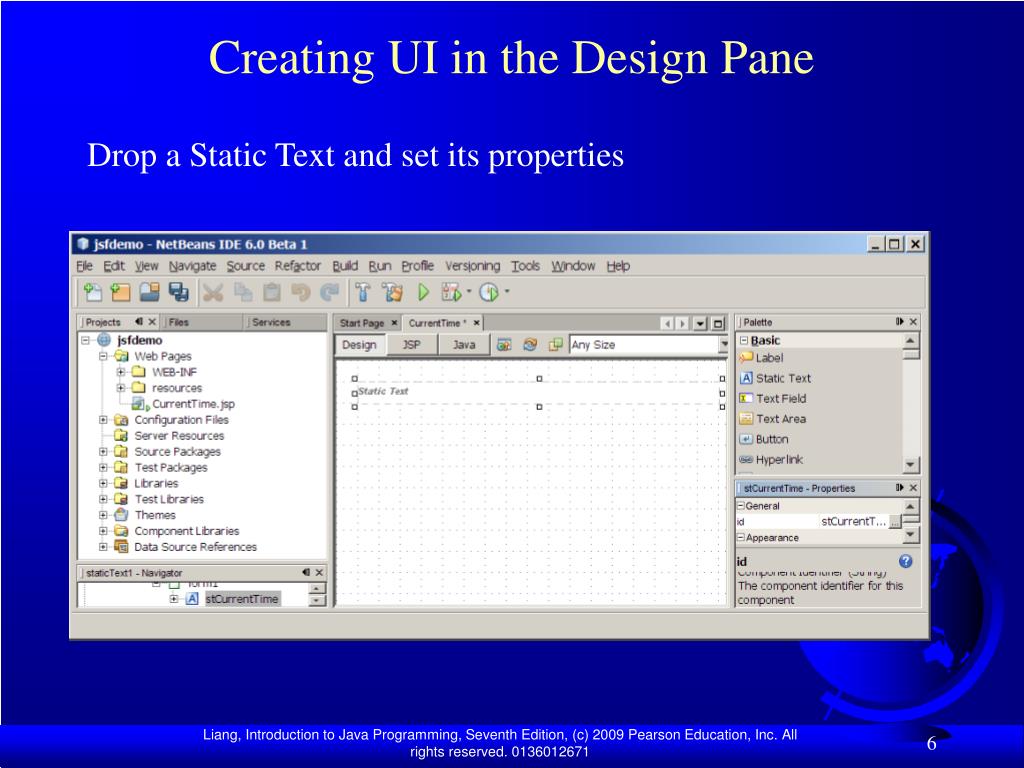Screen dimensions: 1024x768
Task: Click the Debug Main Project icon
Action: click(451, 293)
